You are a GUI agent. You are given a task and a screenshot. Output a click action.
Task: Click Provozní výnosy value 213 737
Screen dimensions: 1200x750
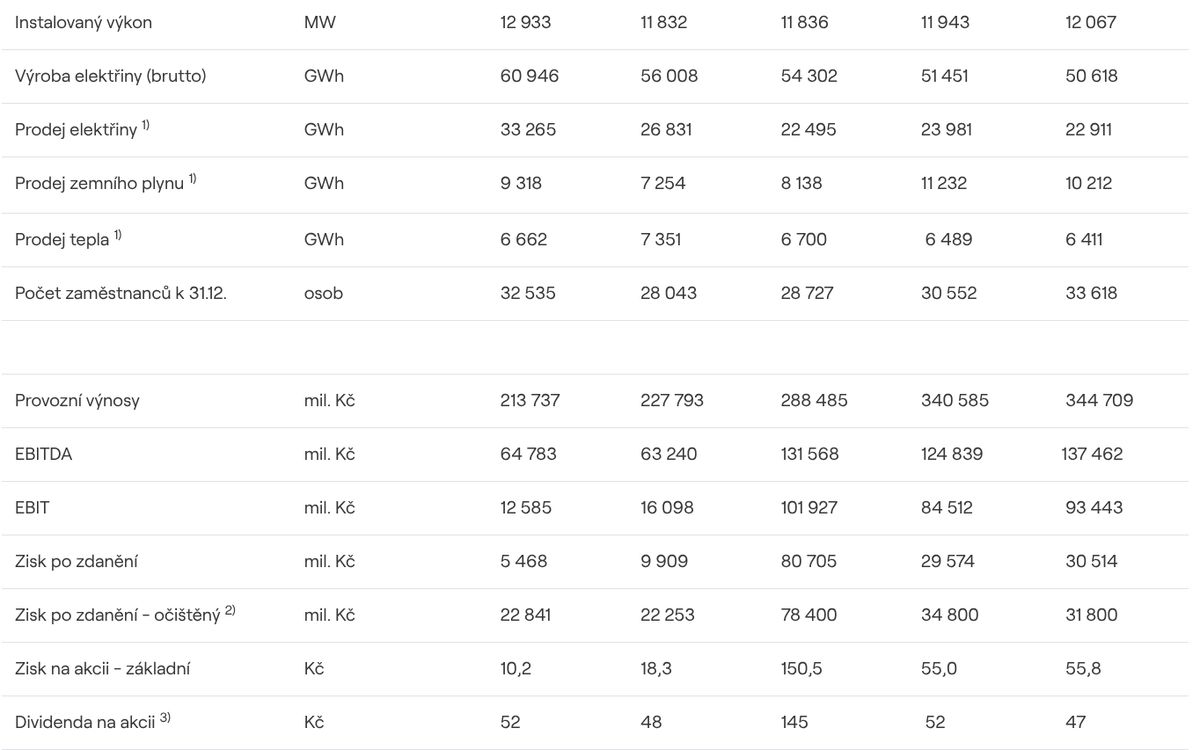coord(530,400)
